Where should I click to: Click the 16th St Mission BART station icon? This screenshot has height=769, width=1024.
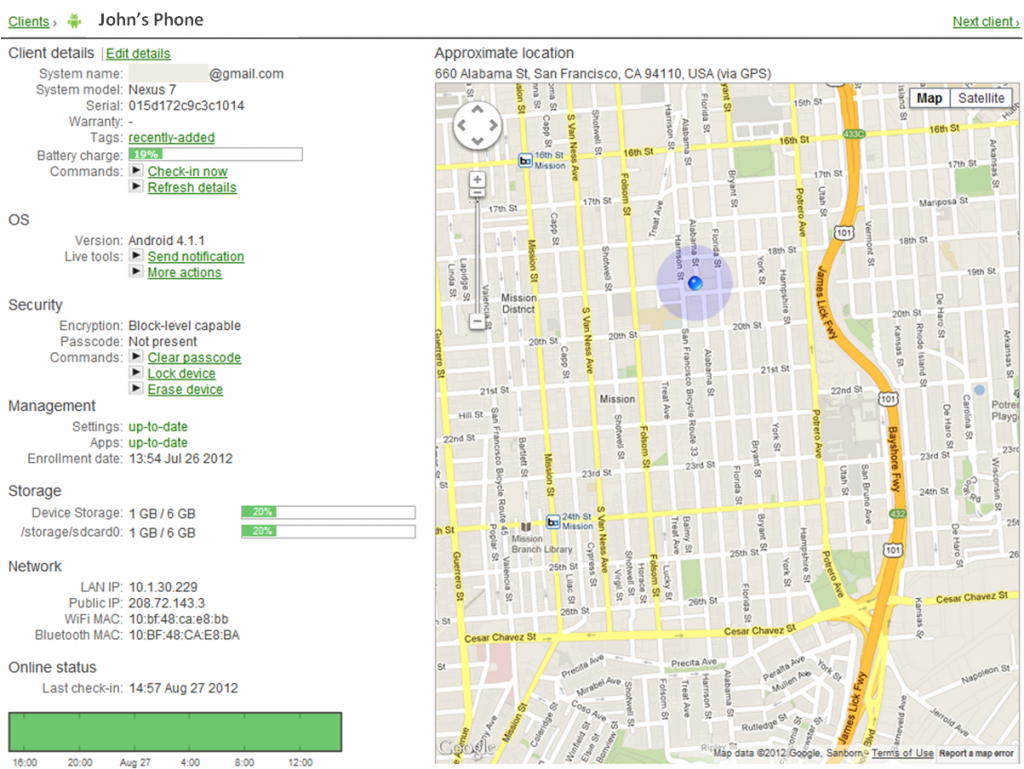[x=525, y=161]
